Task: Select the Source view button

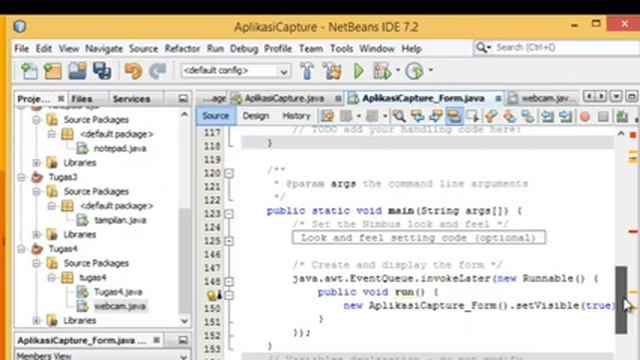Action: coord(216,116)
